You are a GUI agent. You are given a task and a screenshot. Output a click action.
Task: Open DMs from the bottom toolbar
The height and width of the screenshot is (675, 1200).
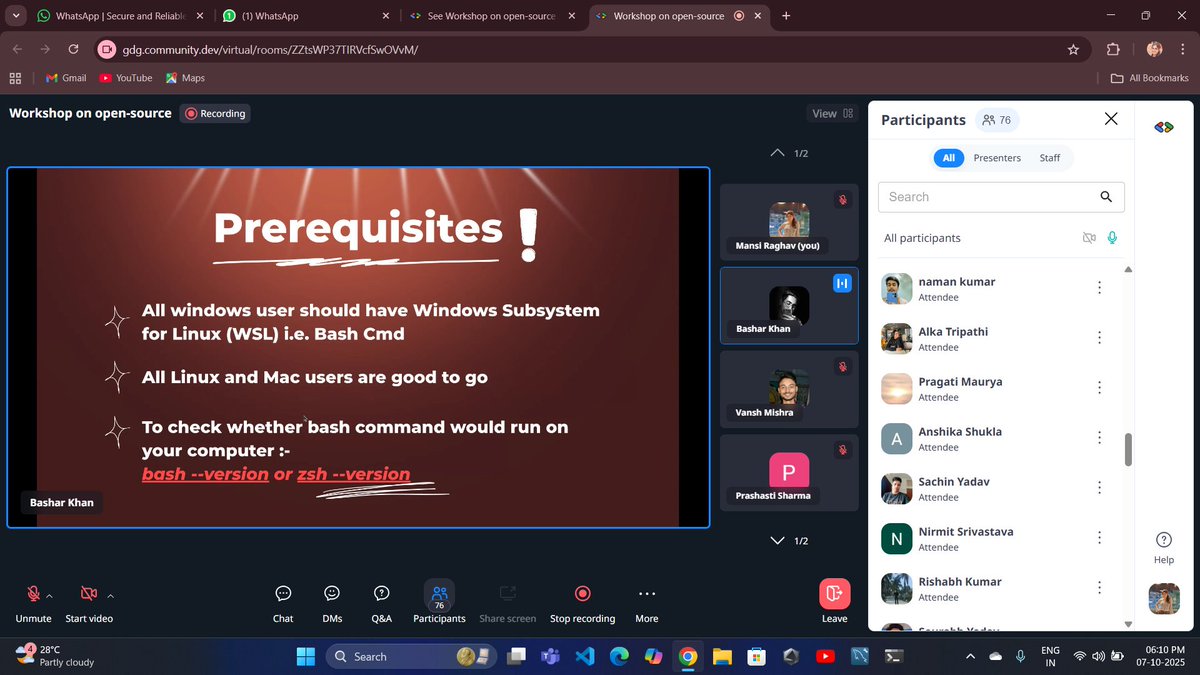pyautogui.click(x=332, y=603)
